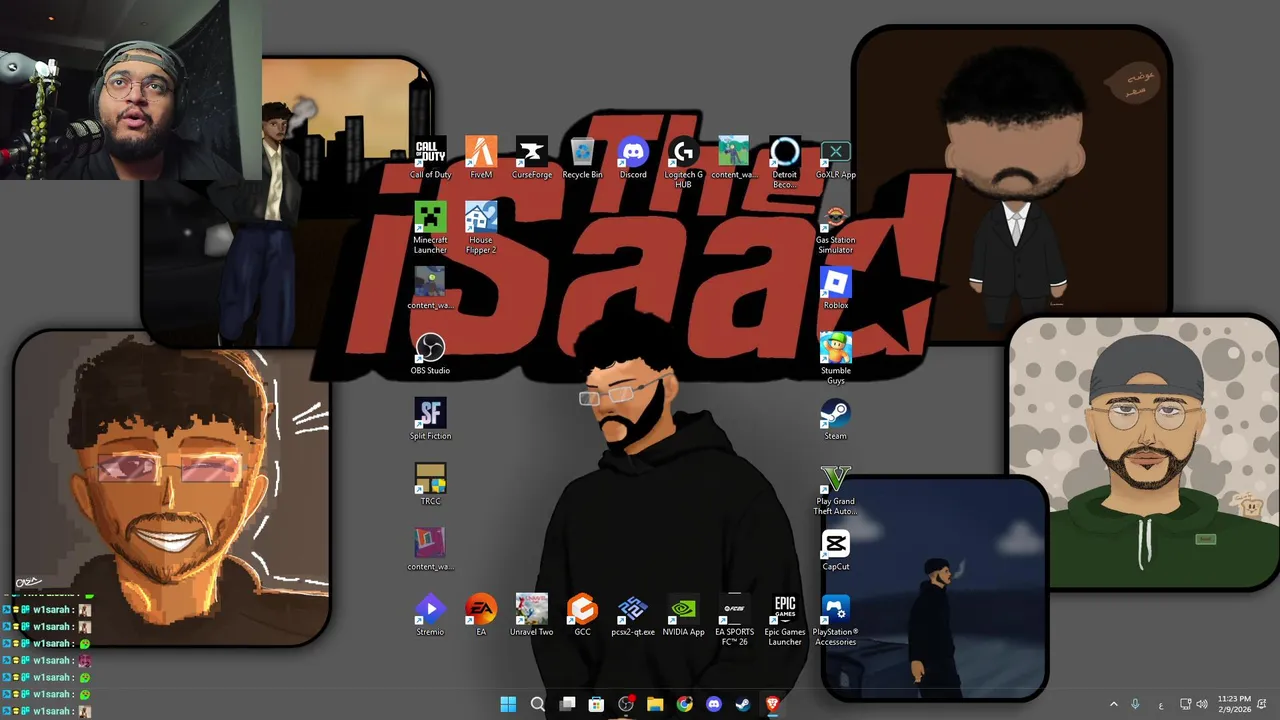This screenshot has width=1280, height=720.
Task: Open the volume control tray icon
Action: (1202, 704)
